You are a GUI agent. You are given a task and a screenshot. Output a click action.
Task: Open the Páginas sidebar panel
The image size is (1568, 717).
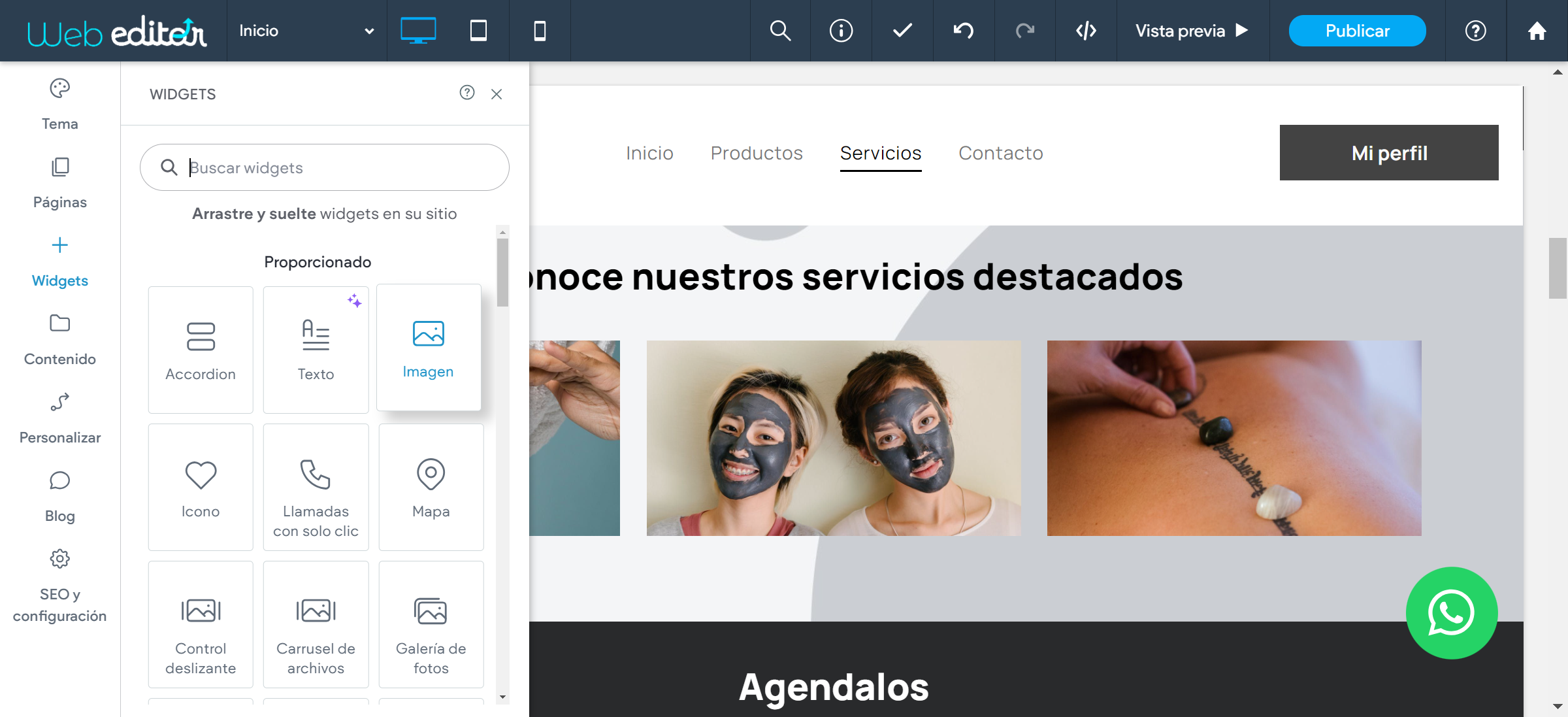click(59, 183)
